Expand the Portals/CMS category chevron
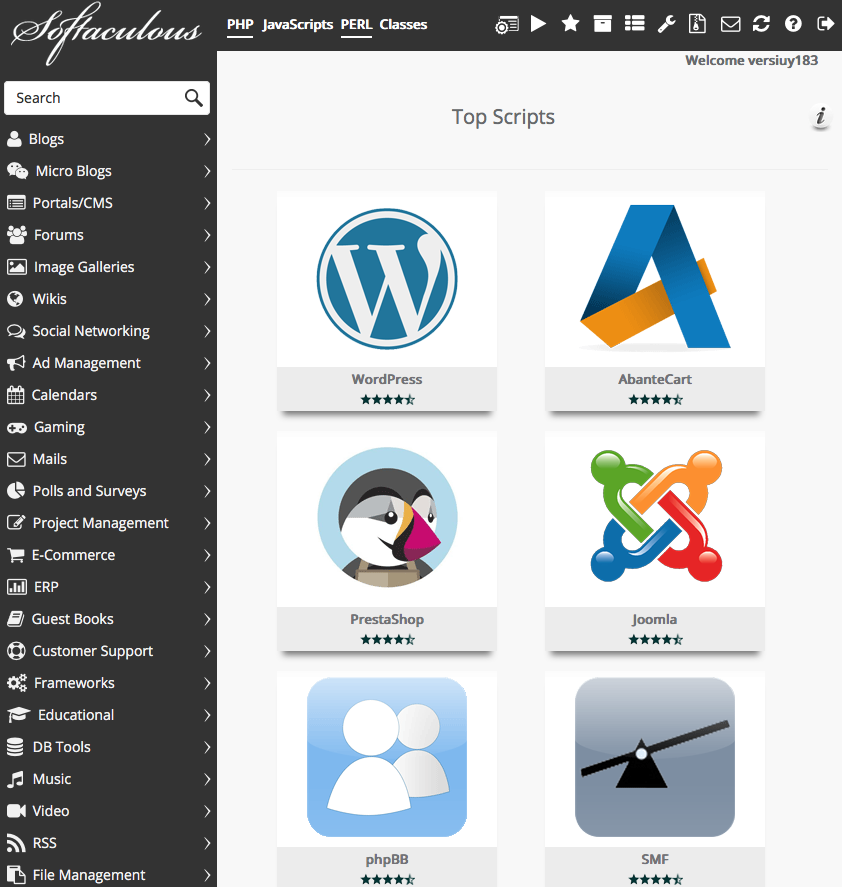Viewport: 842px width, 887px height. point(207,203)
